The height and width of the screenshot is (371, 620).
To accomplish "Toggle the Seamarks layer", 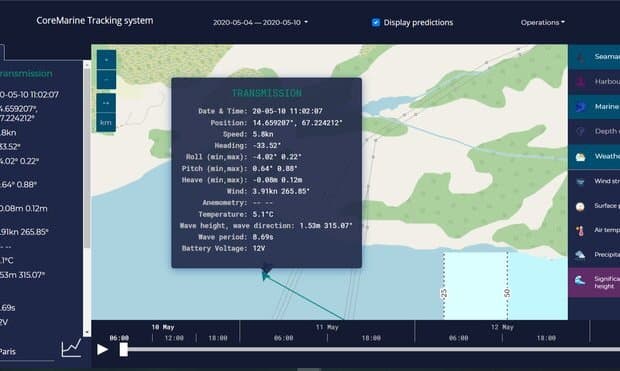I will [594, 57].
